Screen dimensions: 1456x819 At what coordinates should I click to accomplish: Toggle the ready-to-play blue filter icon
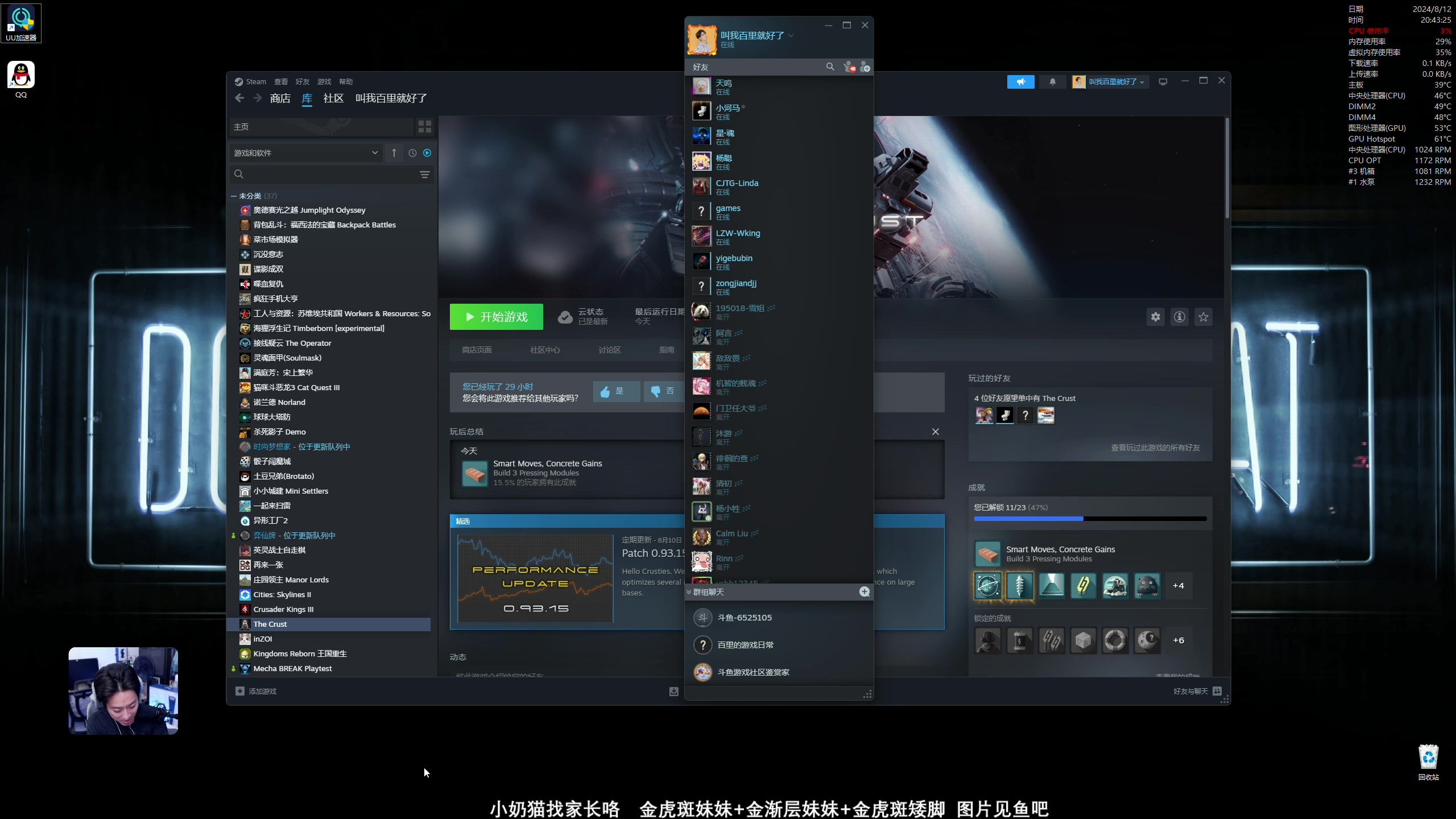tap(427, 152)
